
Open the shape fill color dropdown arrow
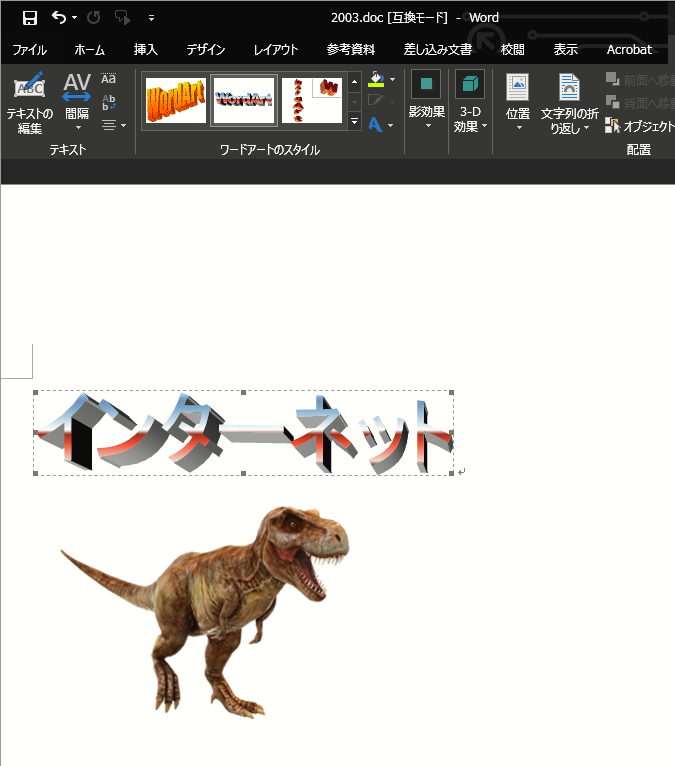(x=393, y=80)
